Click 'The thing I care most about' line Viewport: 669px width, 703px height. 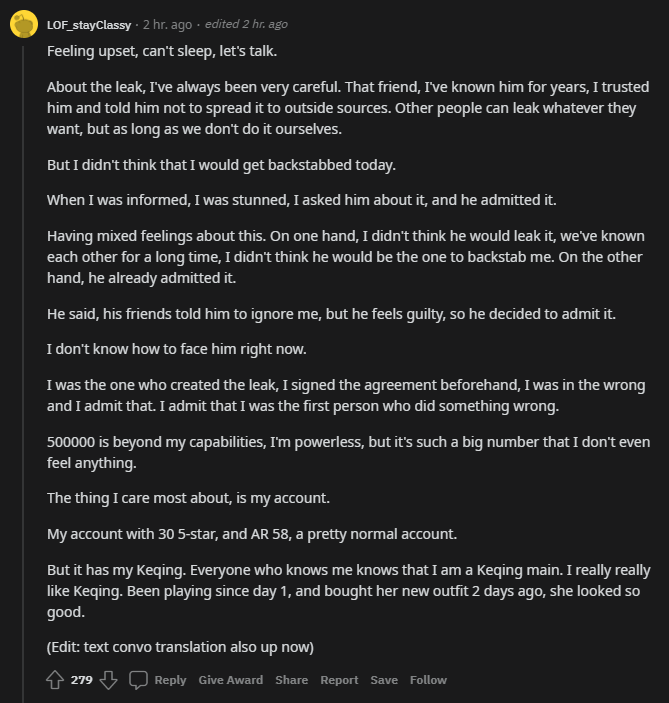point(188,498)
